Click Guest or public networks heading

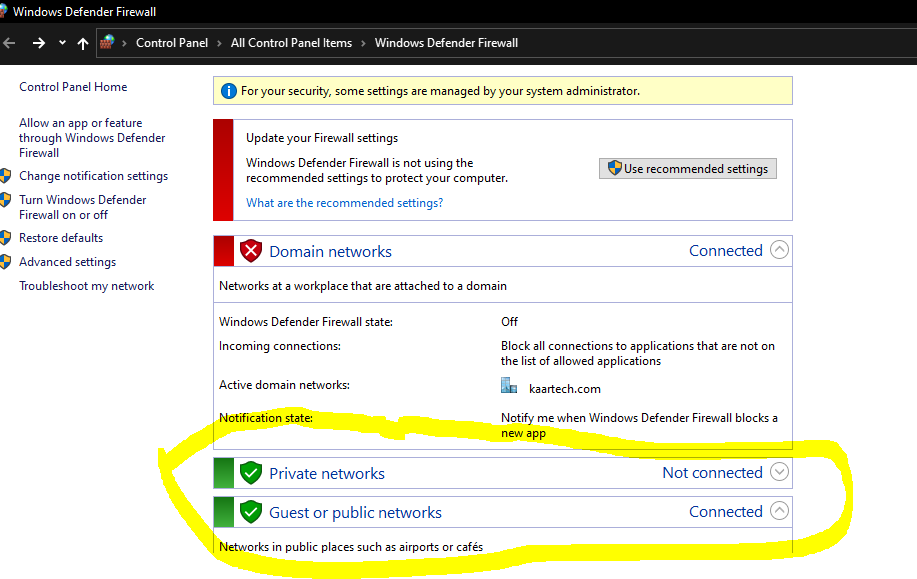click(x=355, y=512)
